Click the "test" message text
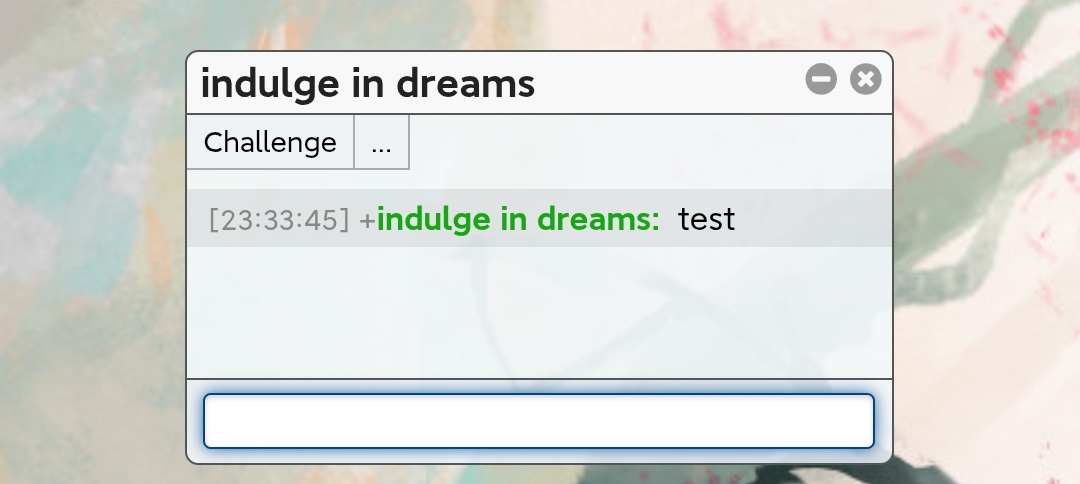1080x484 pixels. click(706, 219)
